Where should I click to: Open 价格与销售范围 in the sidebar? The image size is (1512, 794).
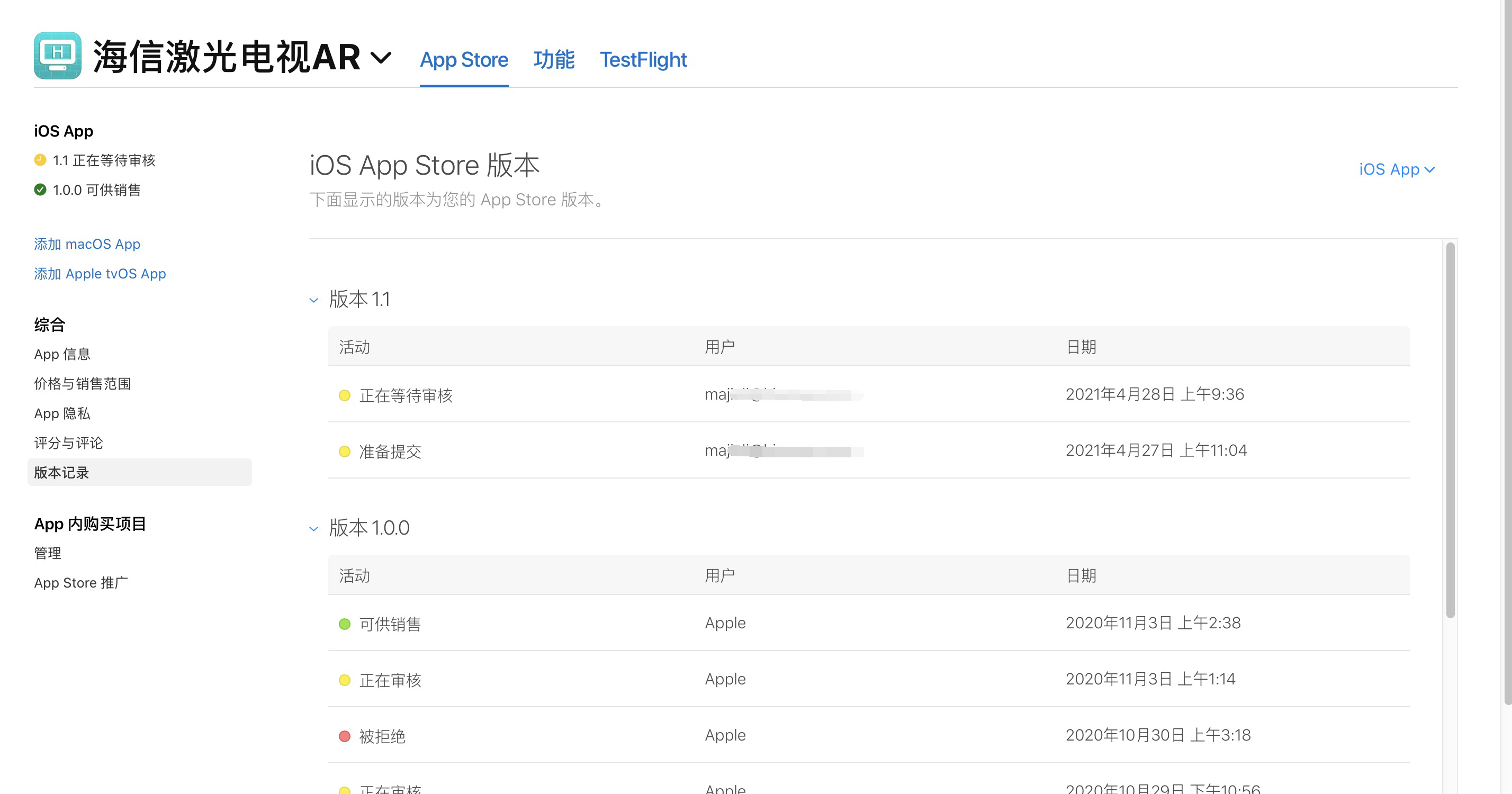pos(82,383)
